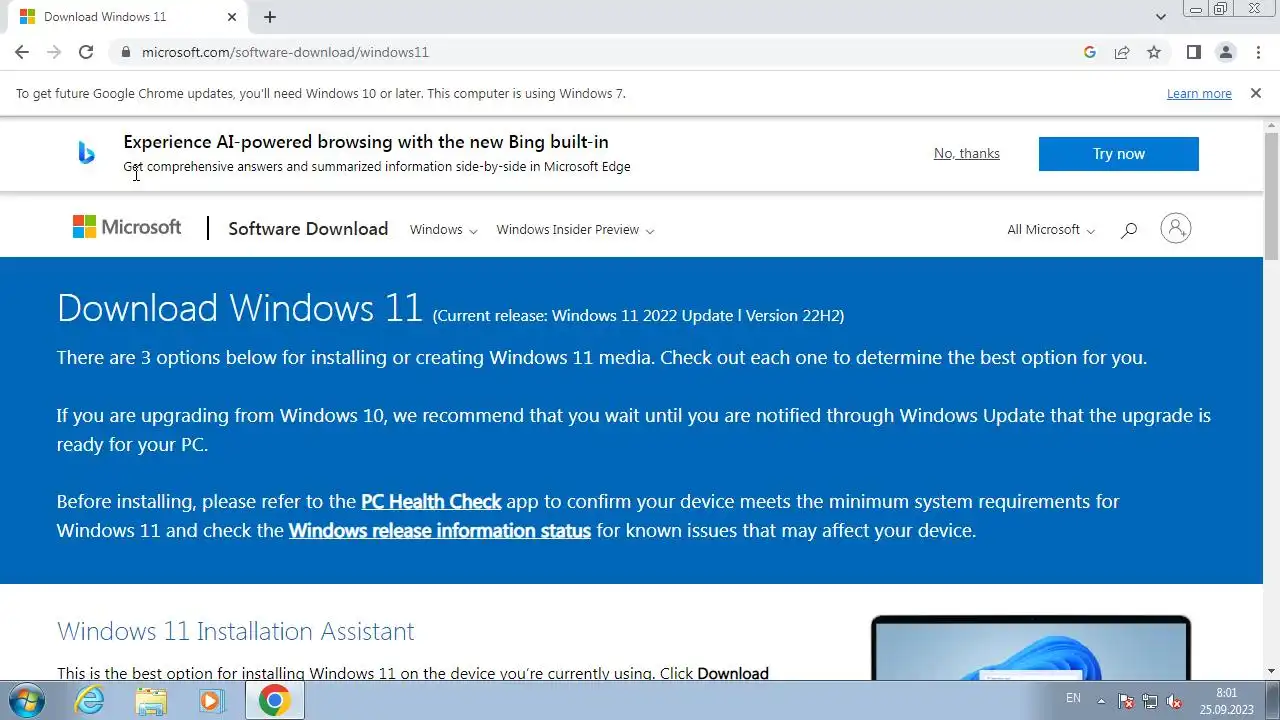The height and width of the screenshot is (720, 1280).
Task: Click the Microsoft logo
Action: [127, 228]
